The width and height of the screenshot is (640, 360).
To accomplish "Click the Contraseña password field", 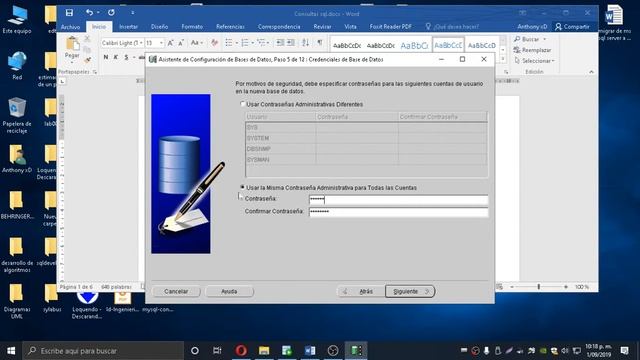I will tap(398, 199).
